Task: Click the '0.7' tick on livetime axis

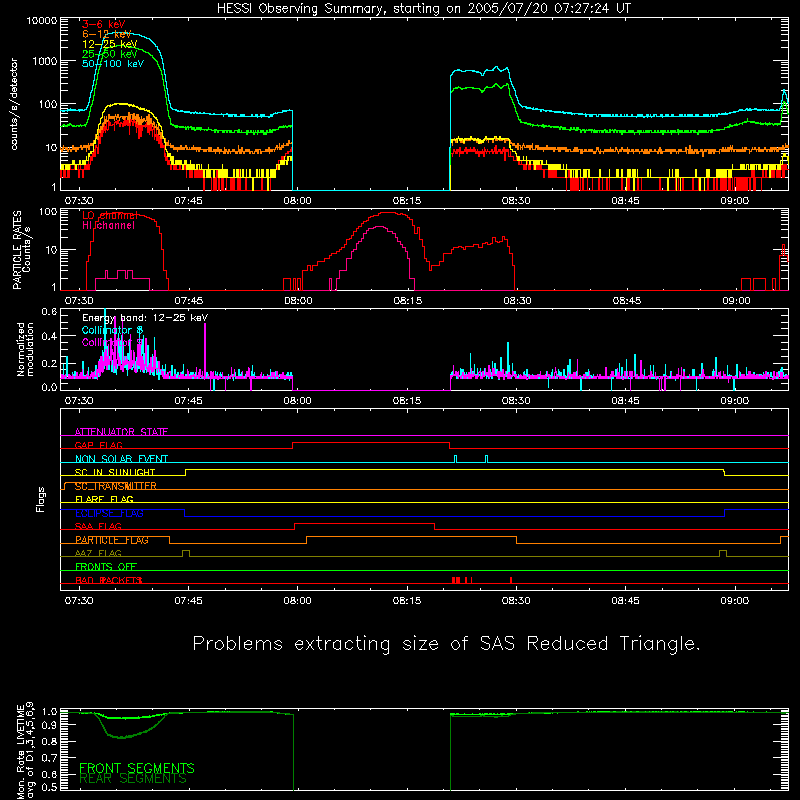Action: (49, 757)
